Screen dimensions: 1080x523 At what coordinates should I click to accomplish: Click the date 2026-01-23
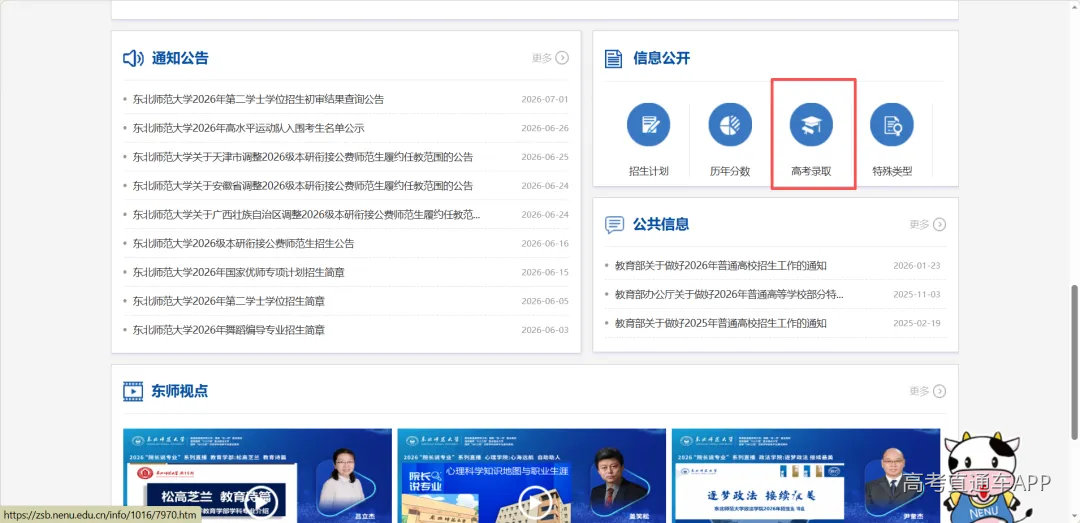pyautogui.click(x=917, y=266)
